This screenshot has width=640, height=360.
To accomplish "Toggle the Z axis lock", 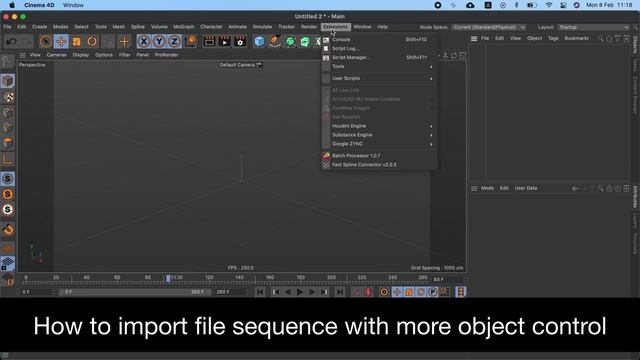I will (174, 42).
